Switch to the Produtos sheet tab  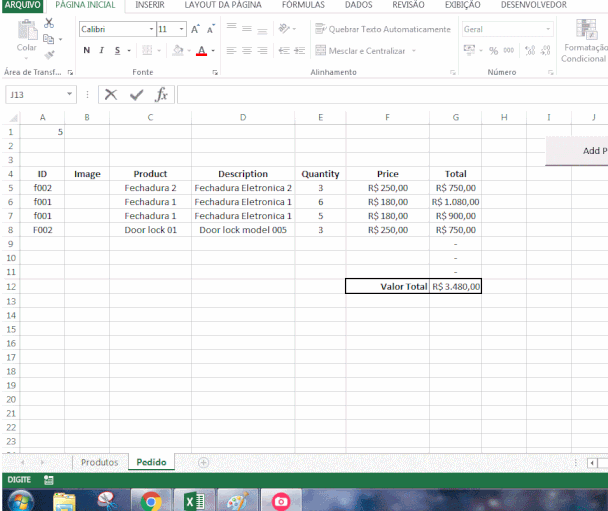99,462
